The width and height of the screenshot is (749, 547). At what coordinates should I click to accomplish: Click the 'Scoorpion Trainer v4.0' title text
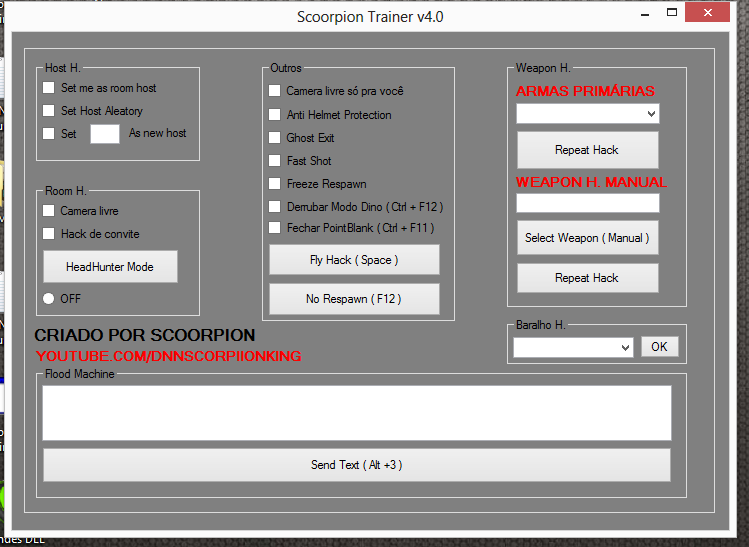tap(370, 17)
